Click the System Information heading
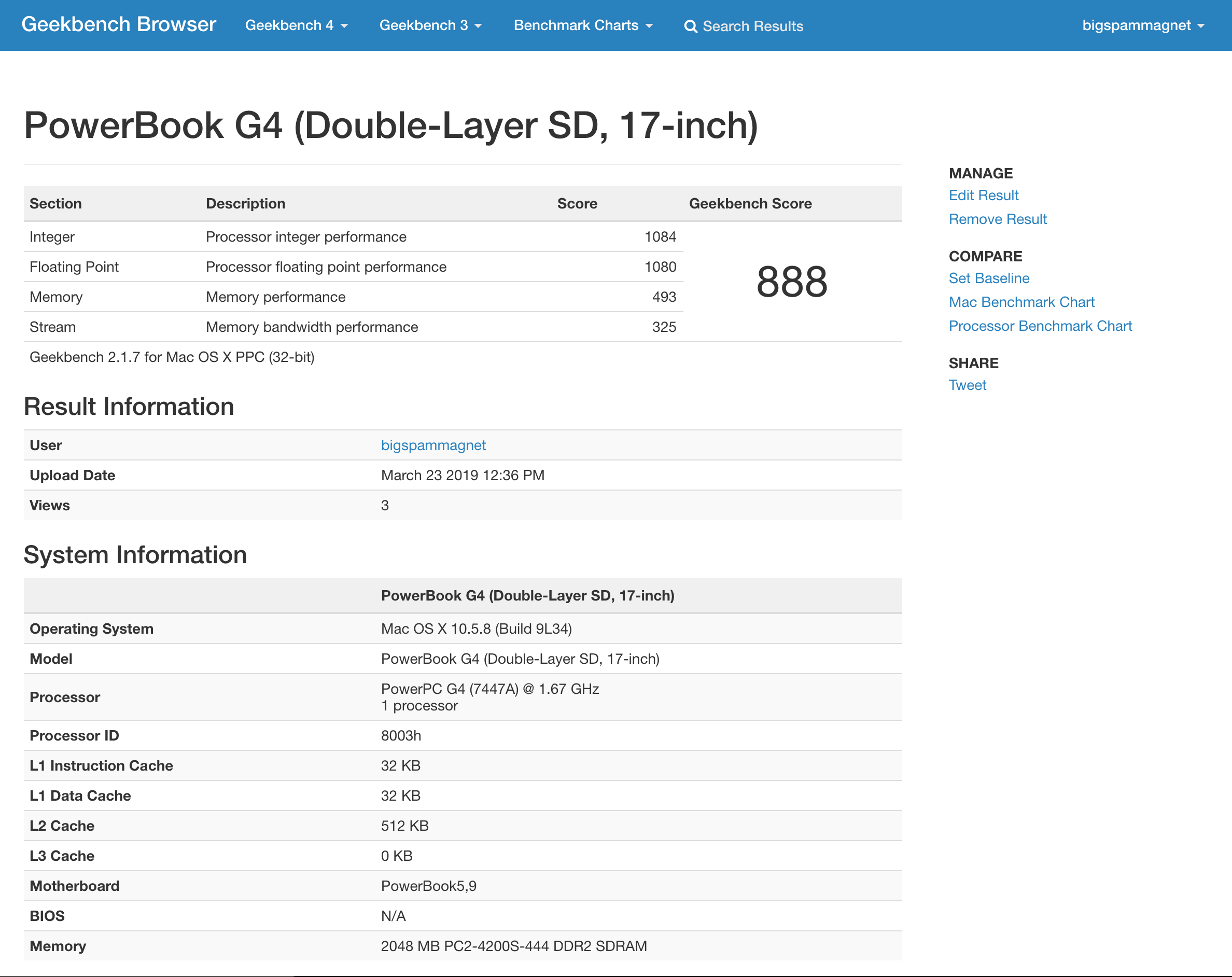 pyautogui.click(x=135, y=555)
